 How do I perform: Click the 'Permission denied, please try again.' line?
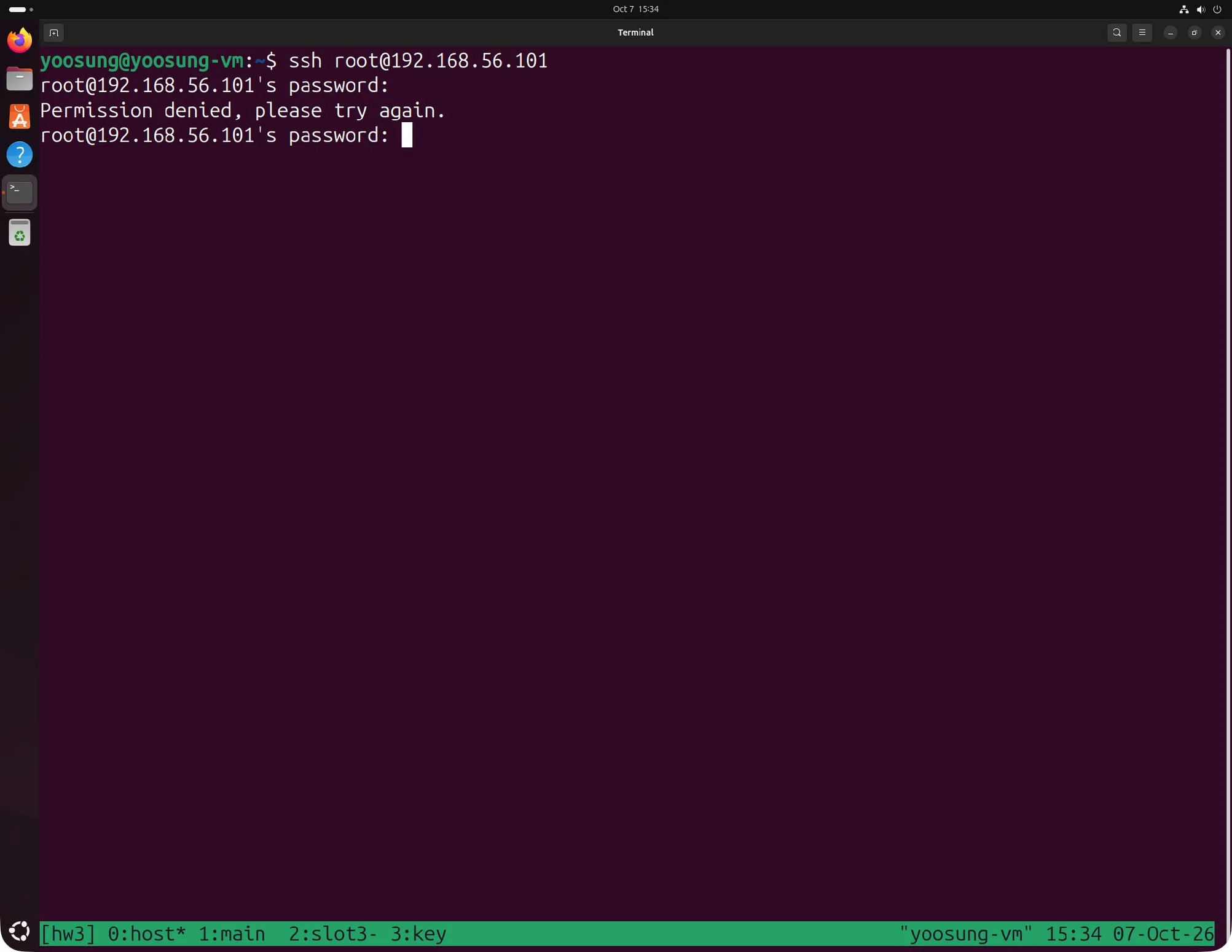click(x=243, y=111)
